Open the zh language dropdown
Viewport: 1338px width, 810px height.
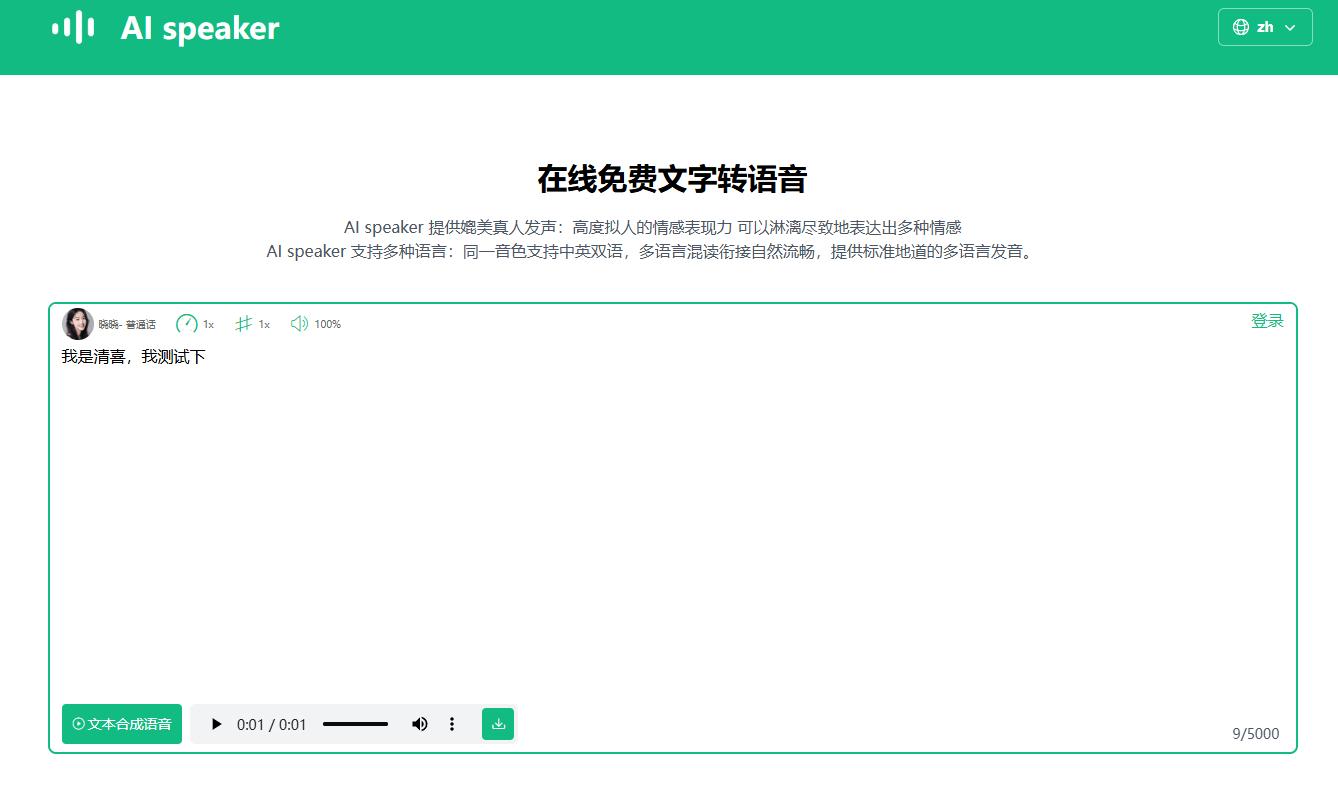[1265, 27]
